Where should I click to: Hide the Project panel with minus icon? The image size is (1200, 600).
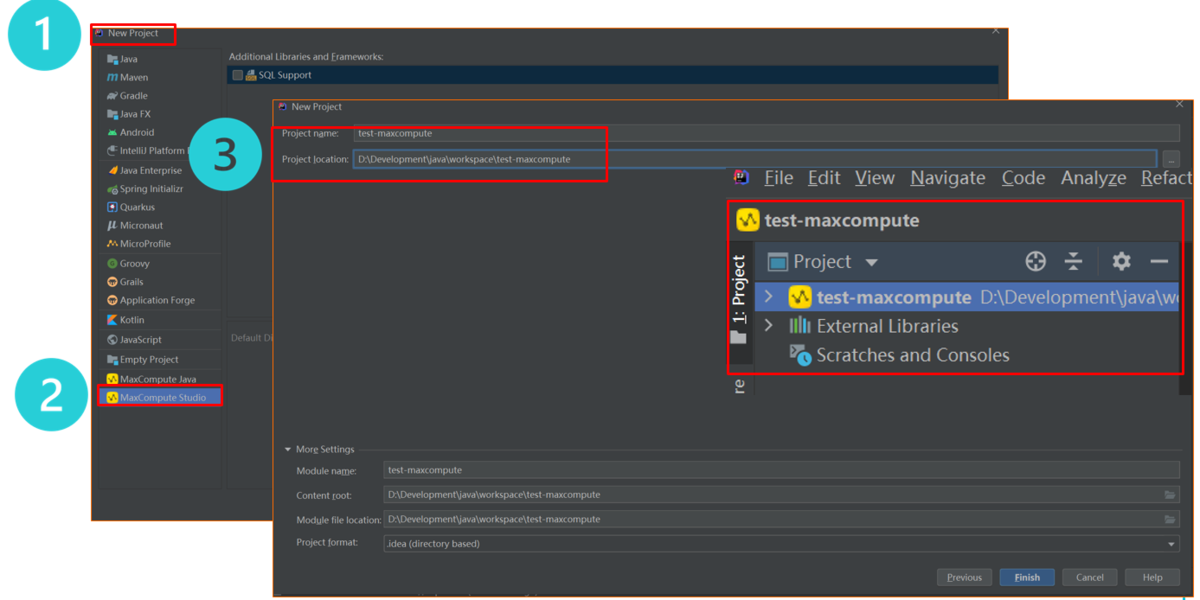(x=1159, y=261)
